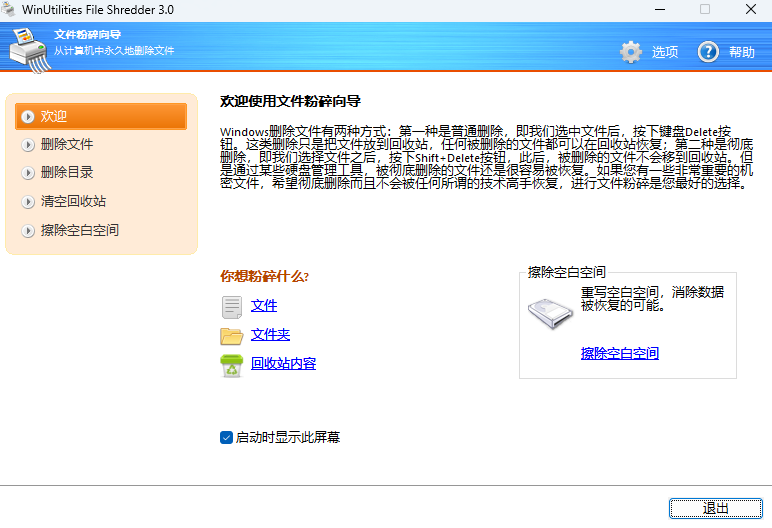Click arrow bullet next to 清空回收站
The image size is (772, 528).
pos(27,202)
